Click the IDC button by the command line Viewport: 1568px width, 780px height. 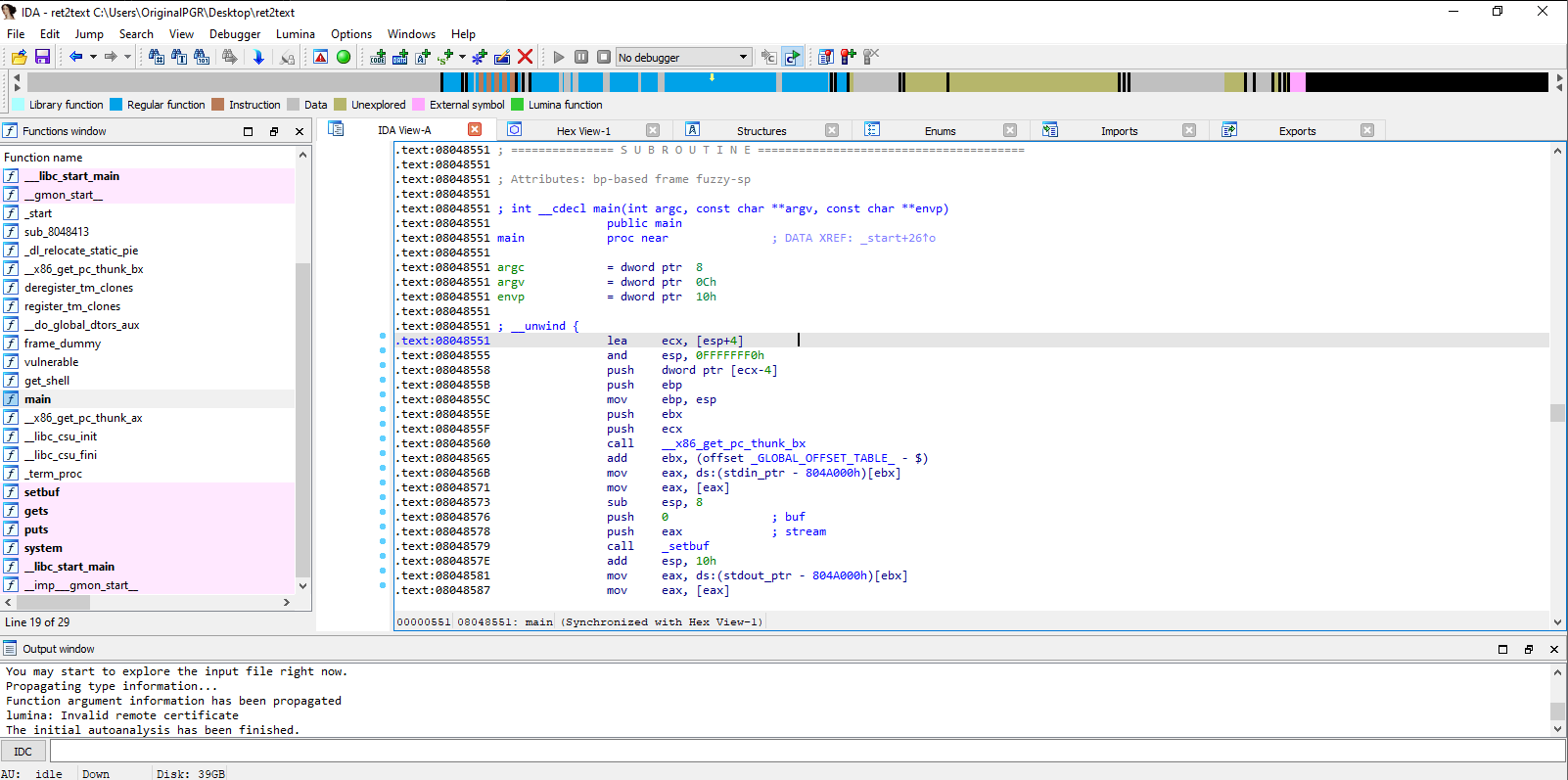point(23,752)
